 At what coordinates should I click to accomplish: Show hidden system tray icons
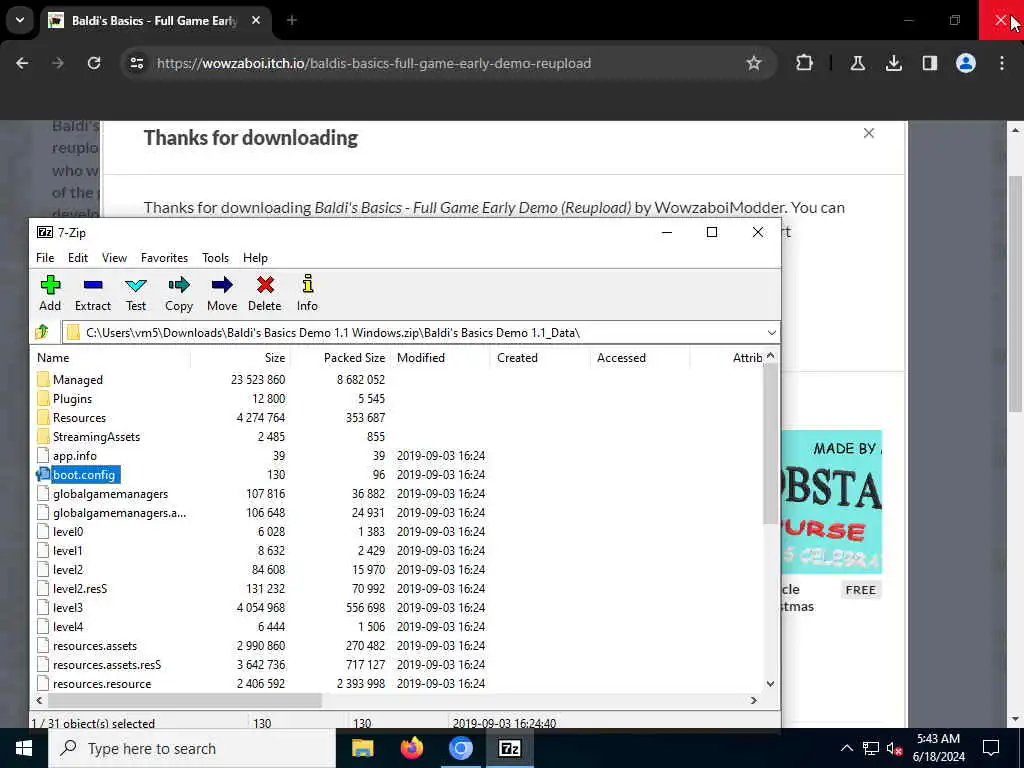846,748
